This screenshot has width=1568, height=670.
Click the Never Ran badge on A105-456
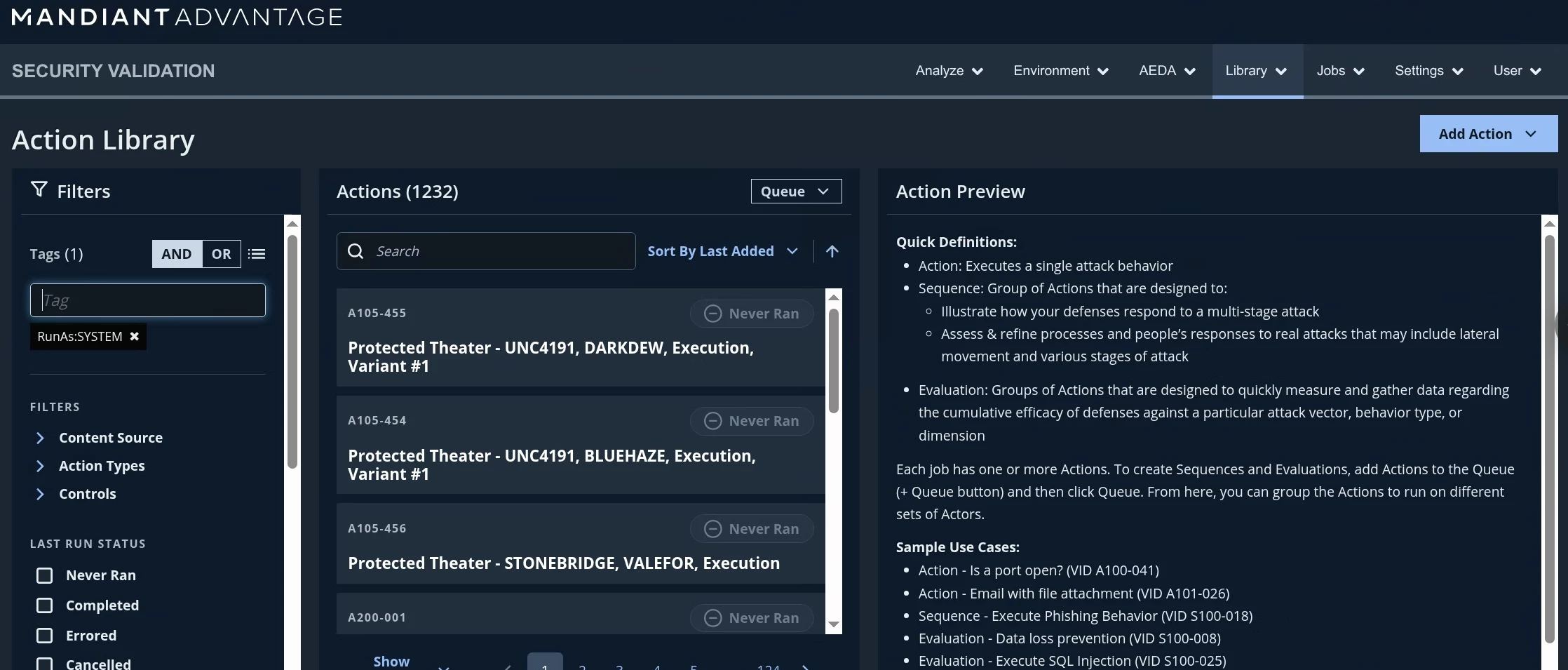coord(752,529)
